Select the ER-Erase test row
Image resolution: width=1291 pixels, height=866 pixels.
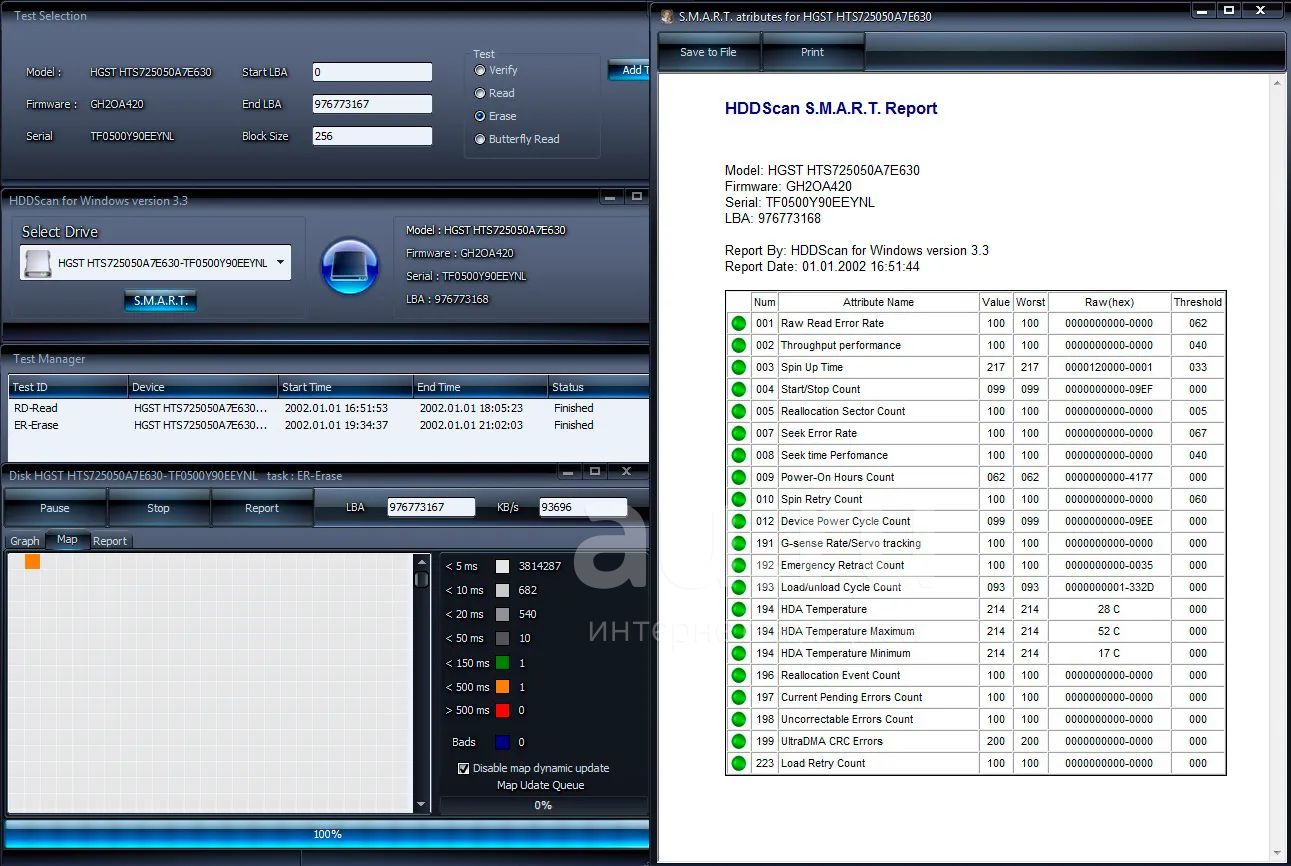tap(328, 425)
